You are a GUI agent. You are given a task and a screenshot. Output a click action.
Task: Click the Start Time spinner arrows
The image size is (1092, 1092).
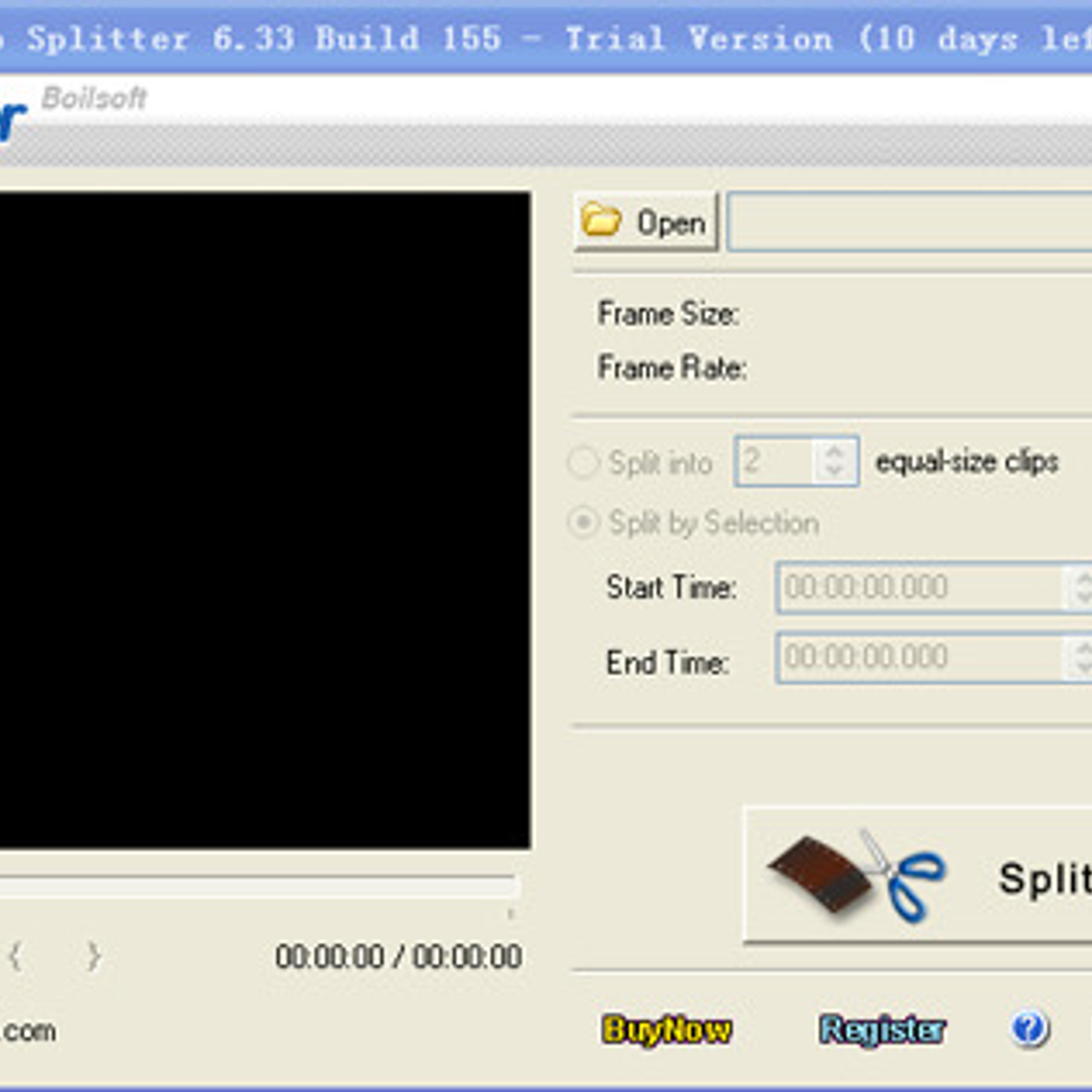1079,587
